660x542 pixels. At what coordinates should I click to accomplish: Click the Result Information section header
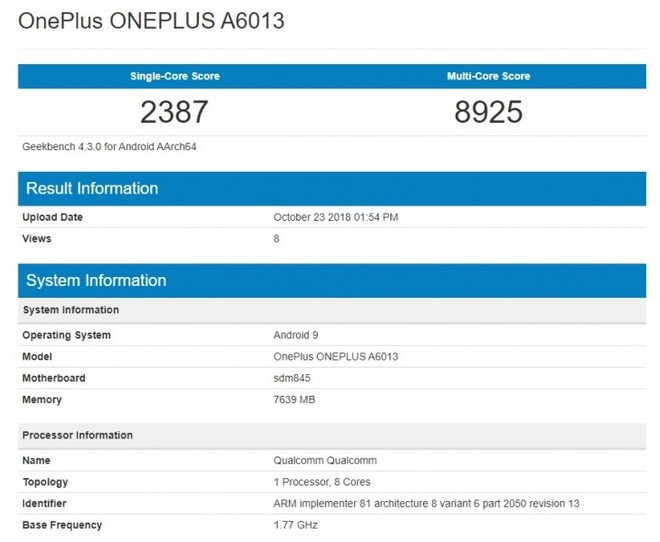click(332, 189)
